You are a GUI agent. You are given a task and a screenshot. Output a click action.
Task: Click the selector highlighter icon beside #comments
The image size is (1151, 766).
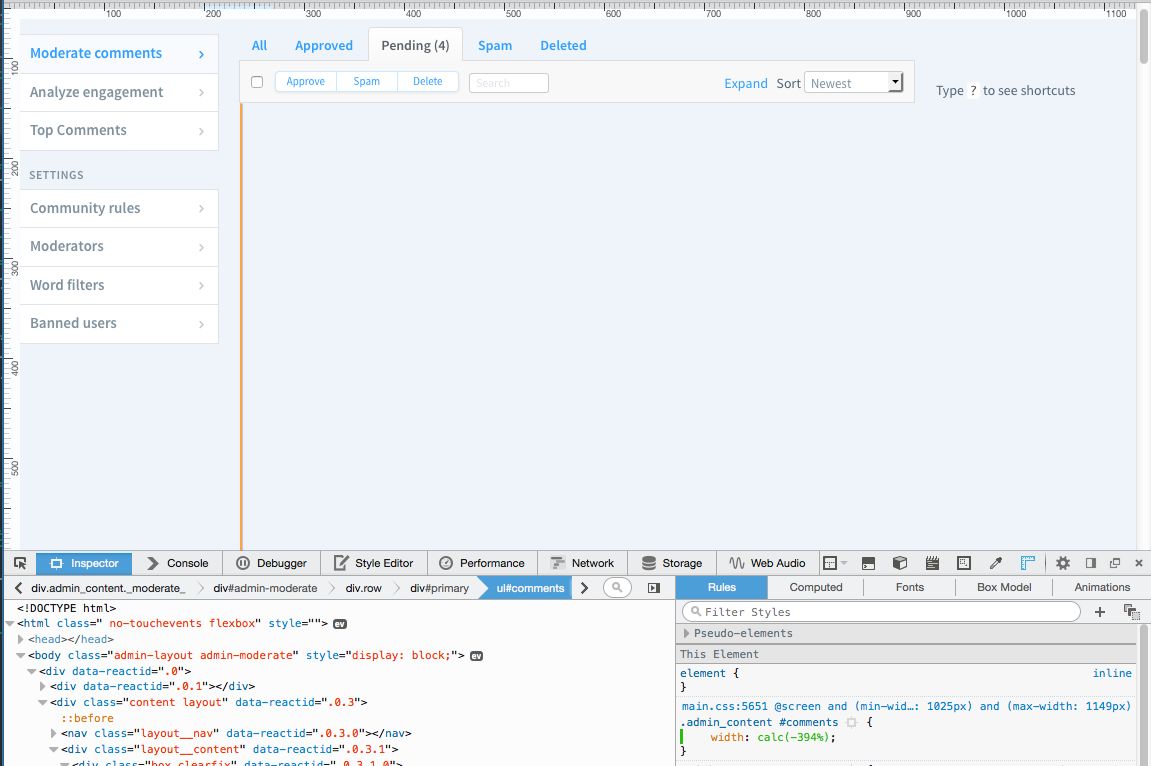[x=852, y=722]
